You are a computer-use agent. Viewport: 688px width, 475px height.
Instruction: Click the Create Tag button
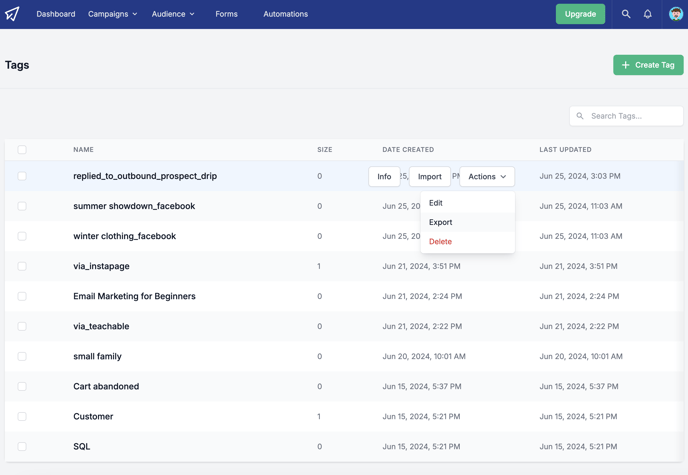click(x=648, y=65)
